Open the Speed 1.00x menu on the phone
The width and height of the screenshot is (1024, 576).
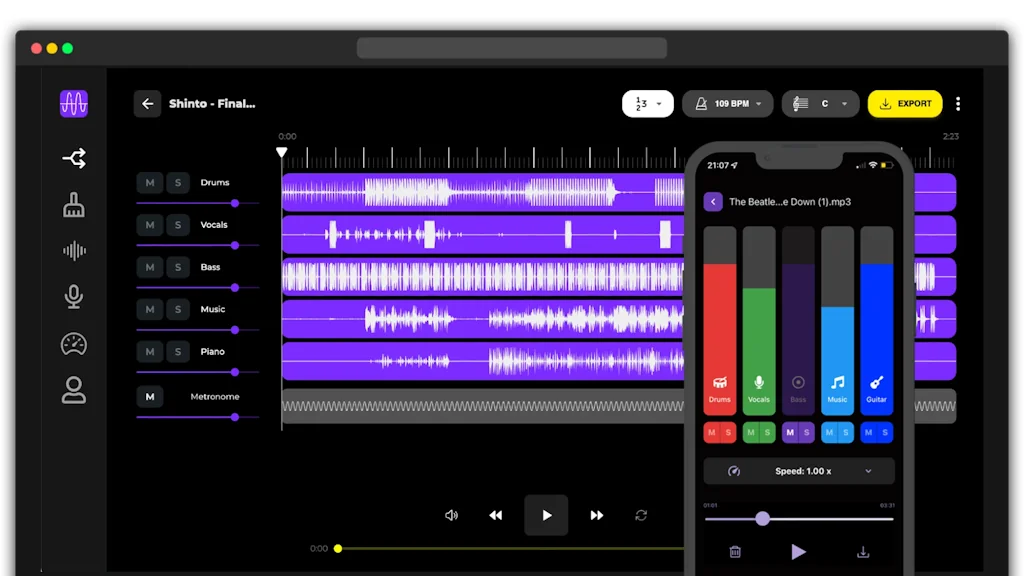pos(798,471)
